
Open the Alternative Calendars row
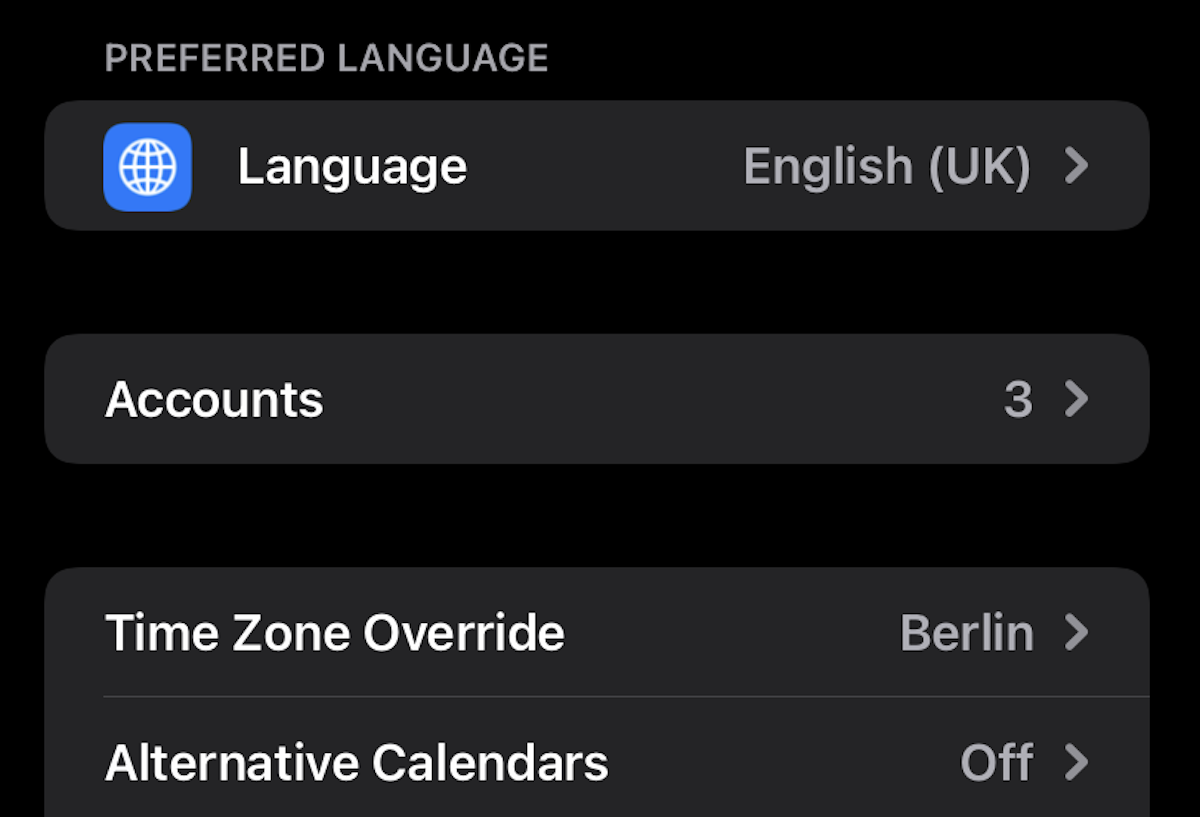tap(750, 763)
